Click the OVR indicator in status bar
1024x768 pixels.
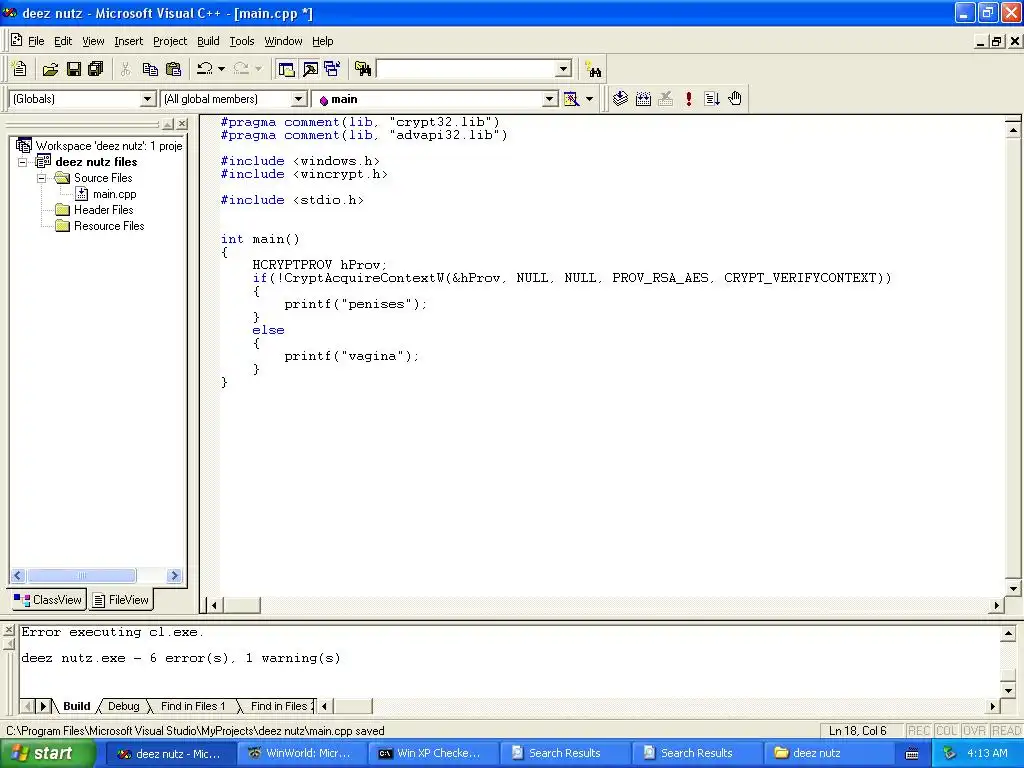coord(974,731)
